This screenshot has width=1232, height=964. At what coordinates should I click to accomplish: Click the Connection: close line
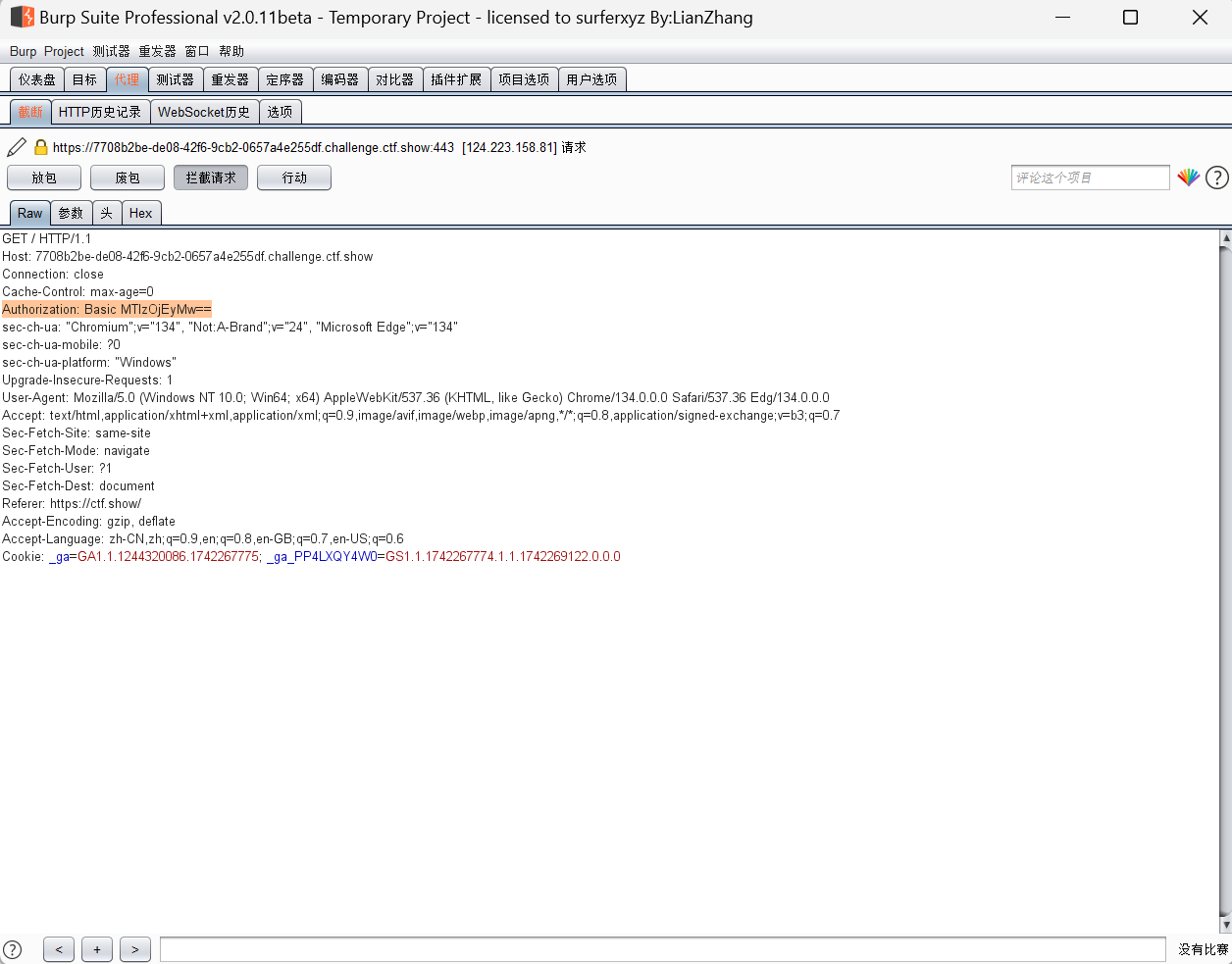coord(53,274)
